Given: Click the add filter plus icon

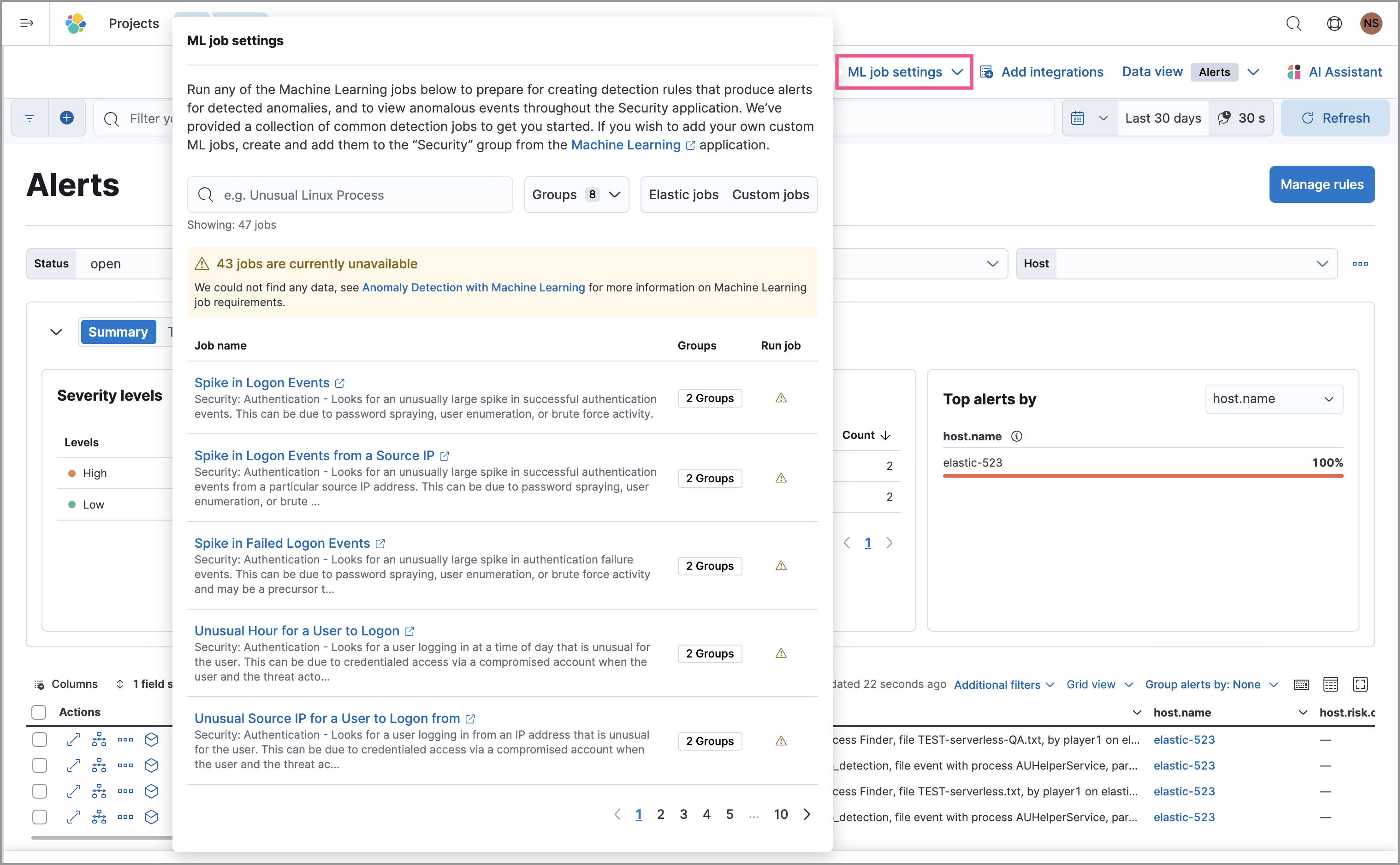Looking at the screenshot, I should click(67, 118).
